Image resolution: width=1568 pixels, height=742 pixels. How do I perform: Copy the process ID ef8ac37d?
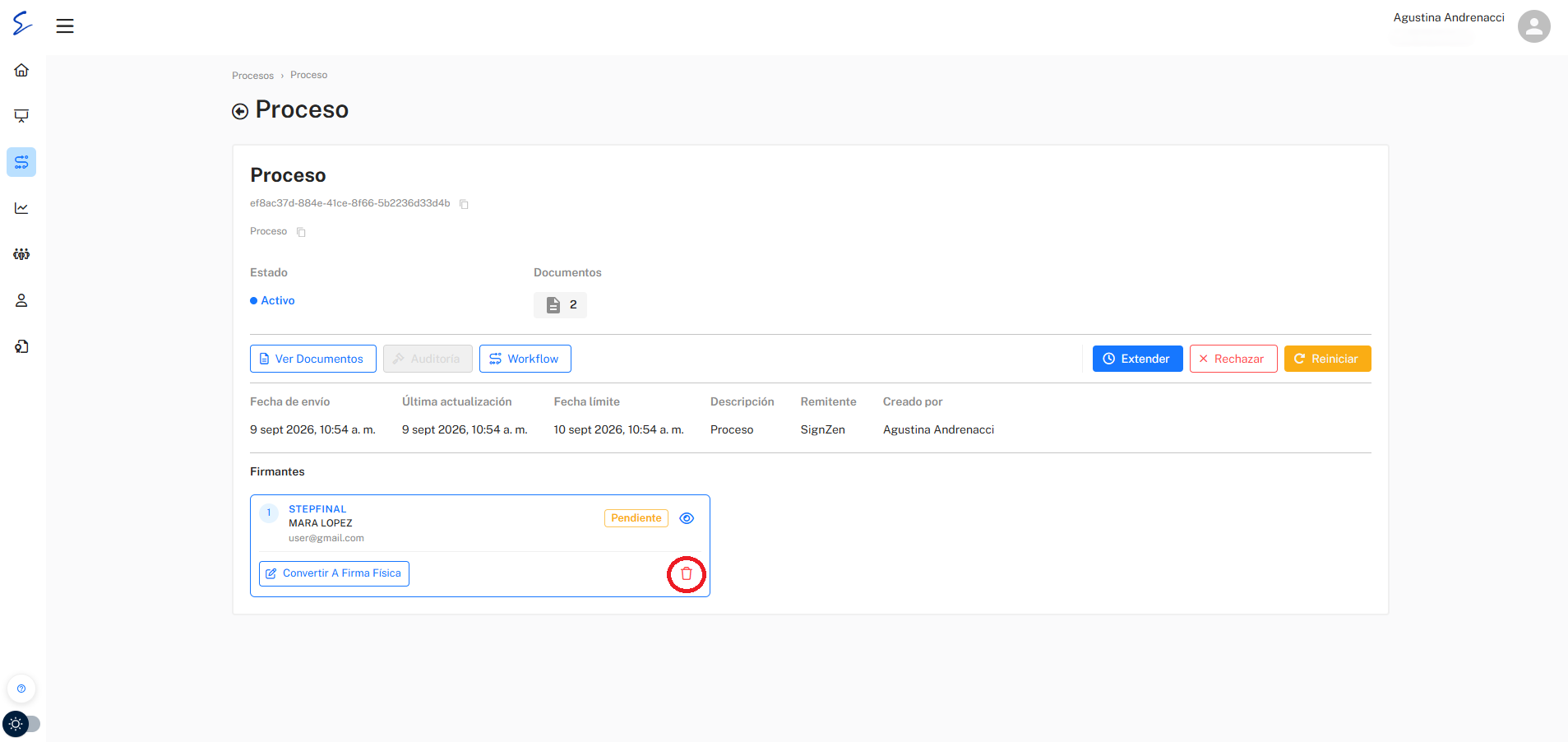pos(464,204)
